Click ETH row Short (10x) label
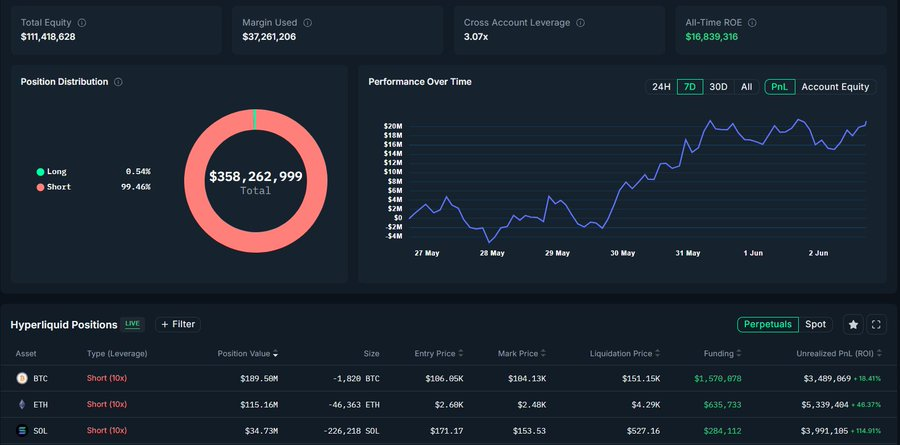The width and height of the screenshot is (900, 445). 107,404
